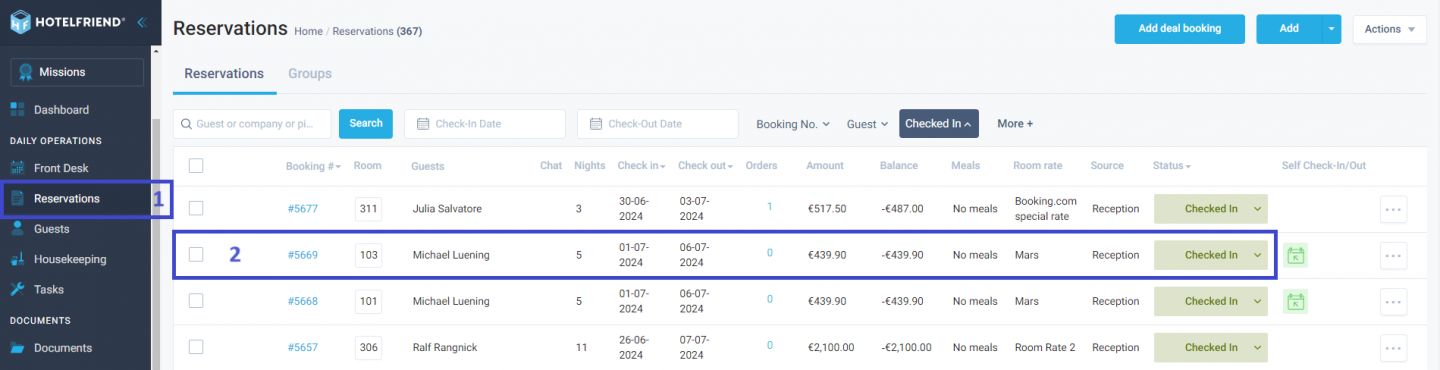Click the HotelFriend logo icon

21,21
